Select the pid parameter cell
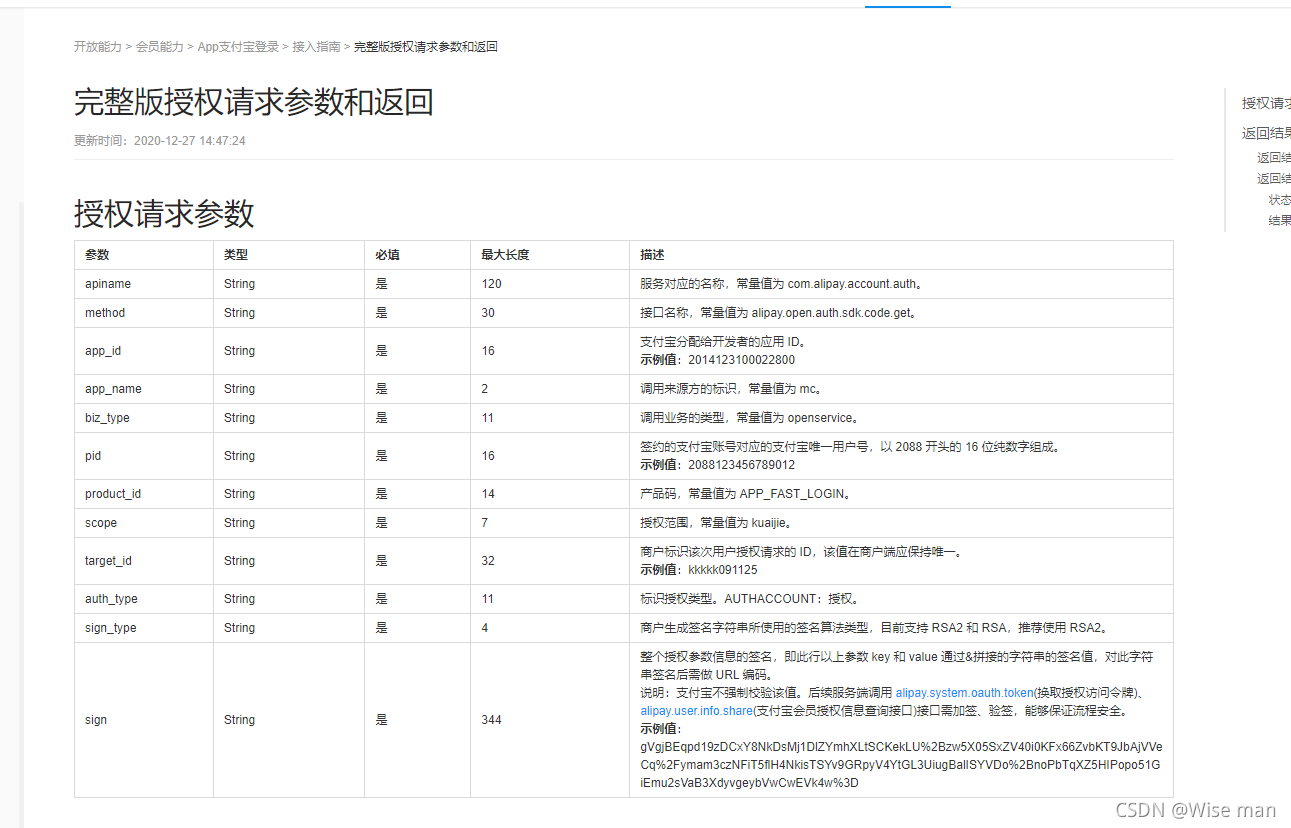The width and height of the screenshot is (1291, 828). click(144, 456)
